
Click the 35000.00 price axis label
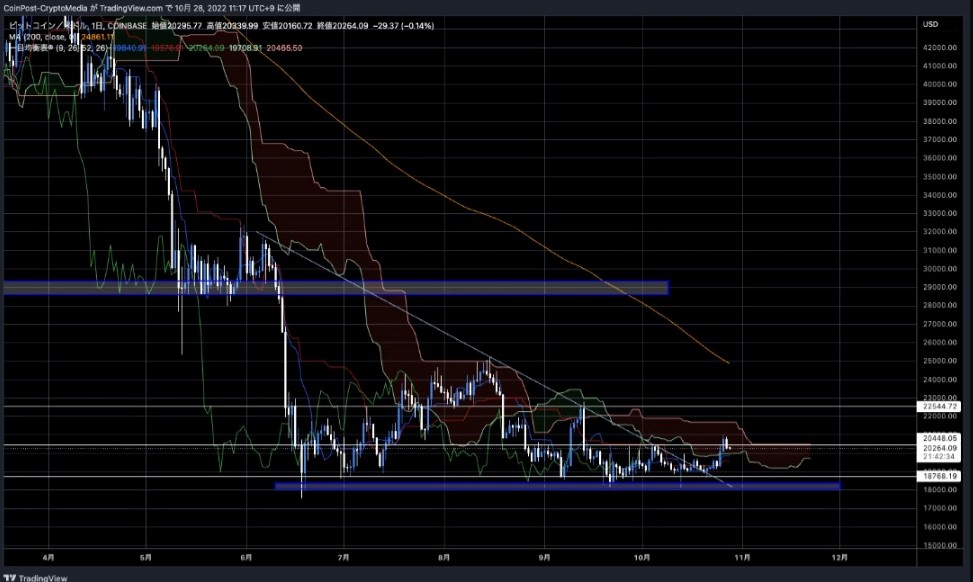tap(940, 177)
